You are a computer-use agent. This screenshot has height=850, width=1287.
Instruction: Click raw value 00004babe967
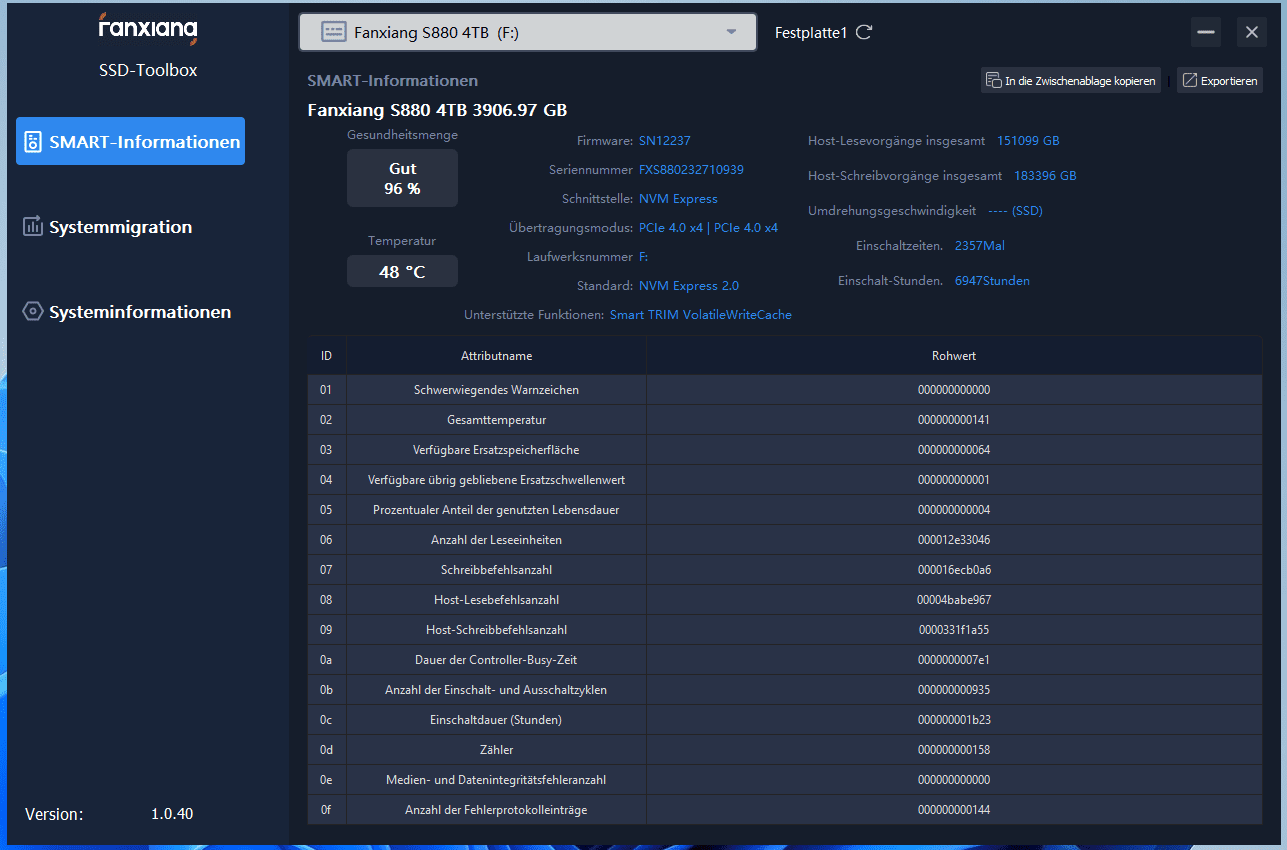(954, 600)
